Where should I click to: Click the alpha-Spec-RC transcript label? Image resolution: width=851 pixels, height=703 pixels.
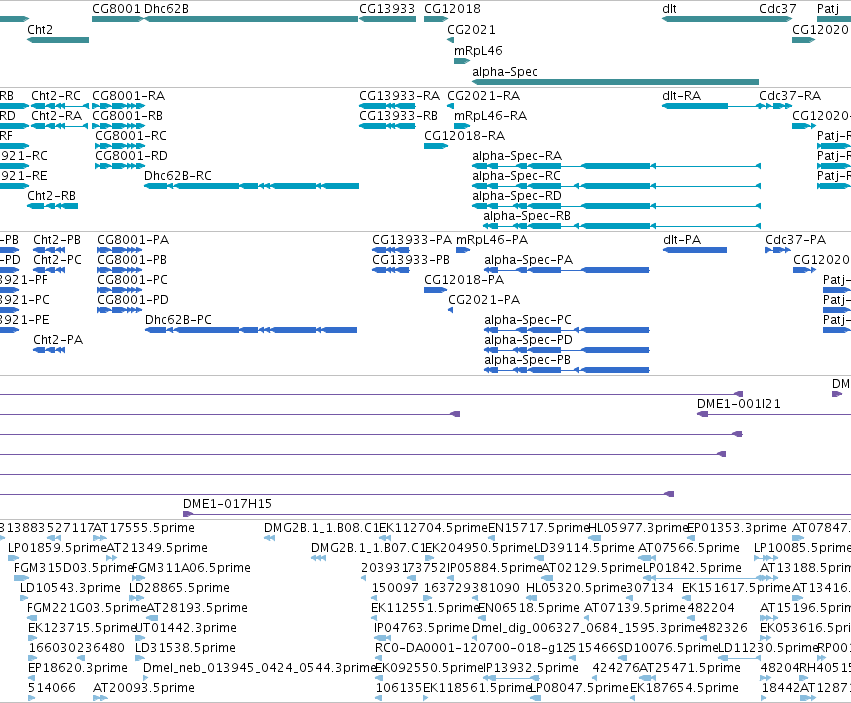click(516, 176)
